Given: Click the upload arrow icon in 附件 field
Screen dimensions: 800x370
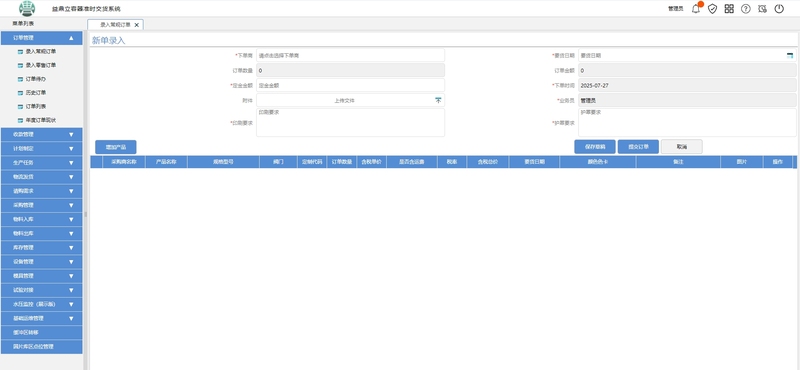Looking at the screenshot, I should point(438,101).
